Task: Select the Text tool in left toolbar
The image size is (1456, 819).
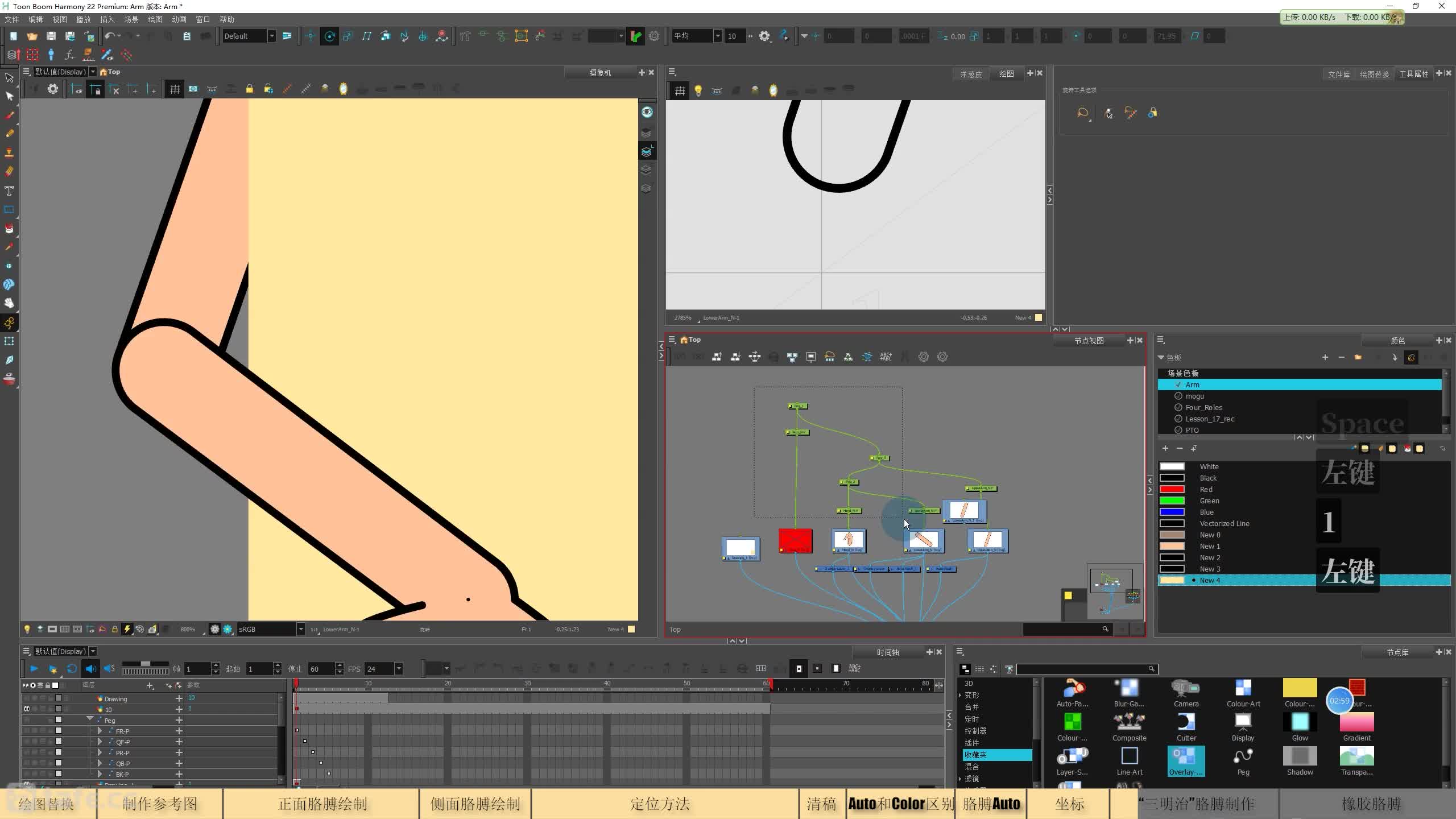Action: coord(9,191)
